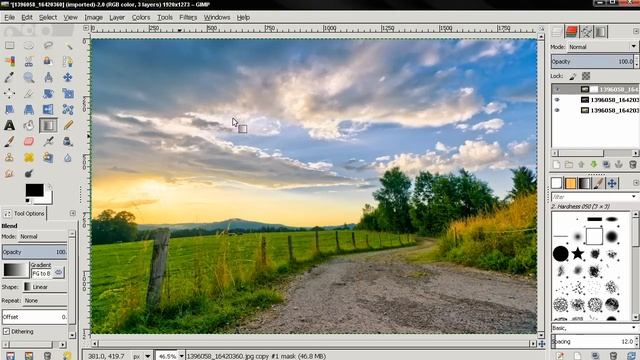Screen dimensions: 640x360
Task: Adjust the Blend tool Opacity slider
Action: tap(34, 252)
